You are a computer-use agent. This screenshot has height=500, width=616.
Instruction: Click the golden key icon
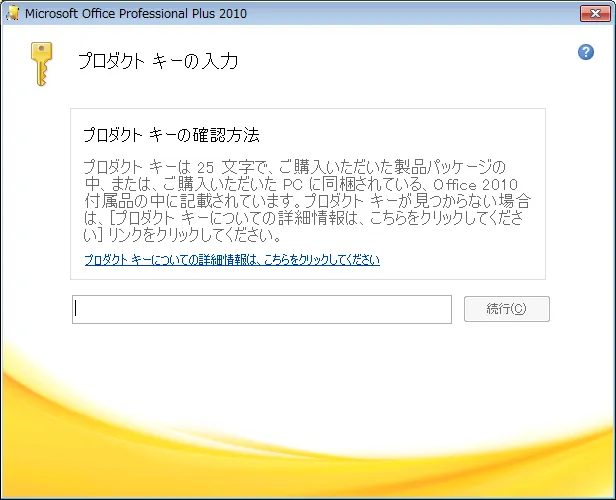(41, 64)
